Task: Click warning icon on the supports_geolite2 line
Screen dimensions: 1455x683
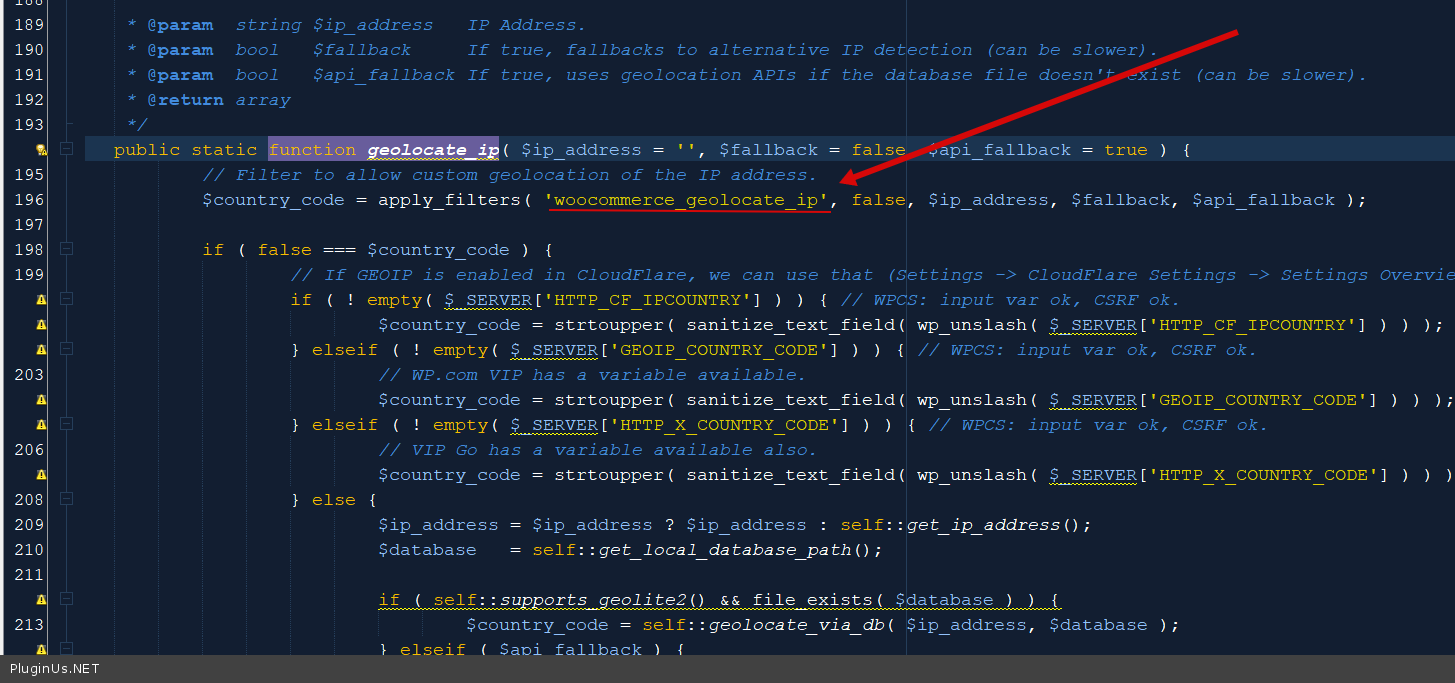Action: click(41, 600)
